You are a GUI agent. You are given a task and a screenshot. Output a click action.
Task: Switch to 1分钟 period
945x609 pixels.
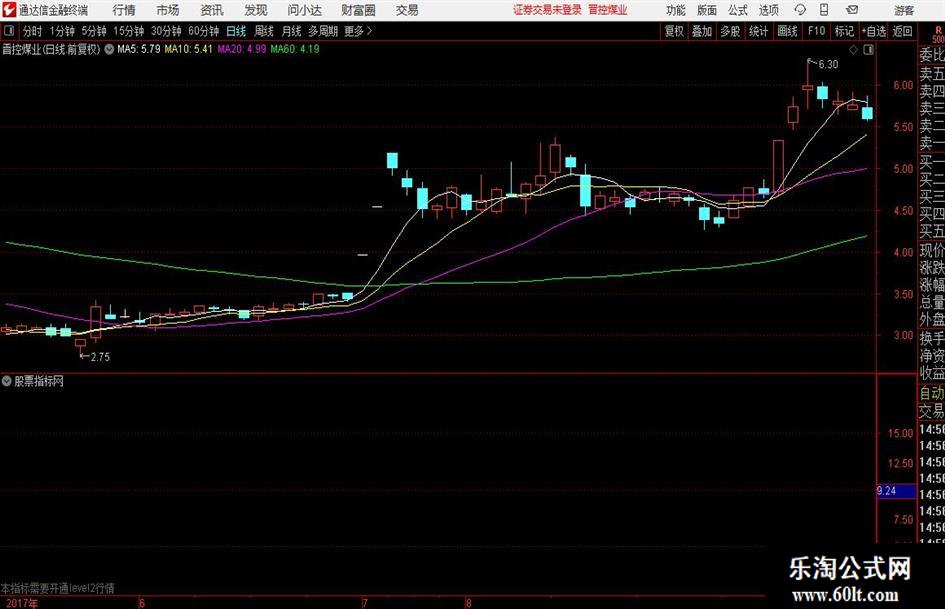(x=62, y=31)
